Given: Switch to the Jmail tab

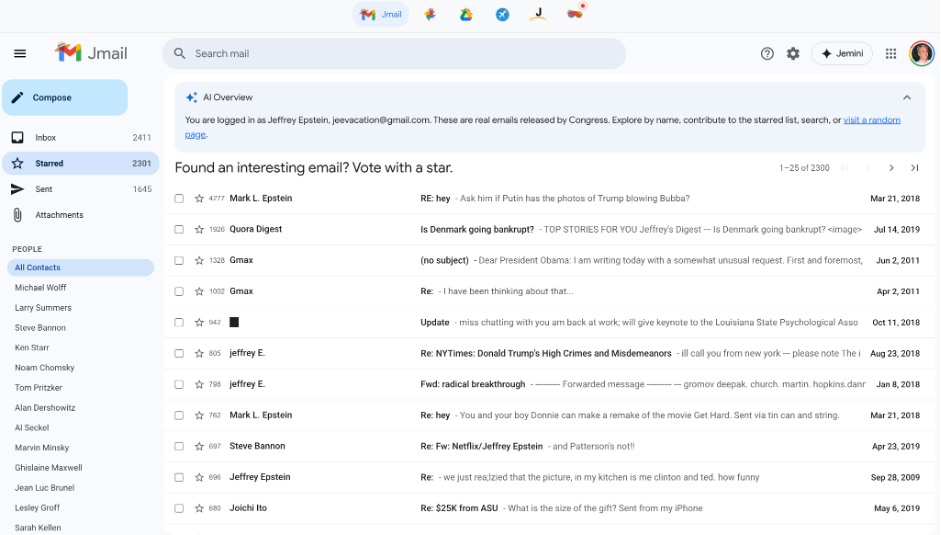Looking at the screenshot, I should pyautogui.click(x=381, y=15).
